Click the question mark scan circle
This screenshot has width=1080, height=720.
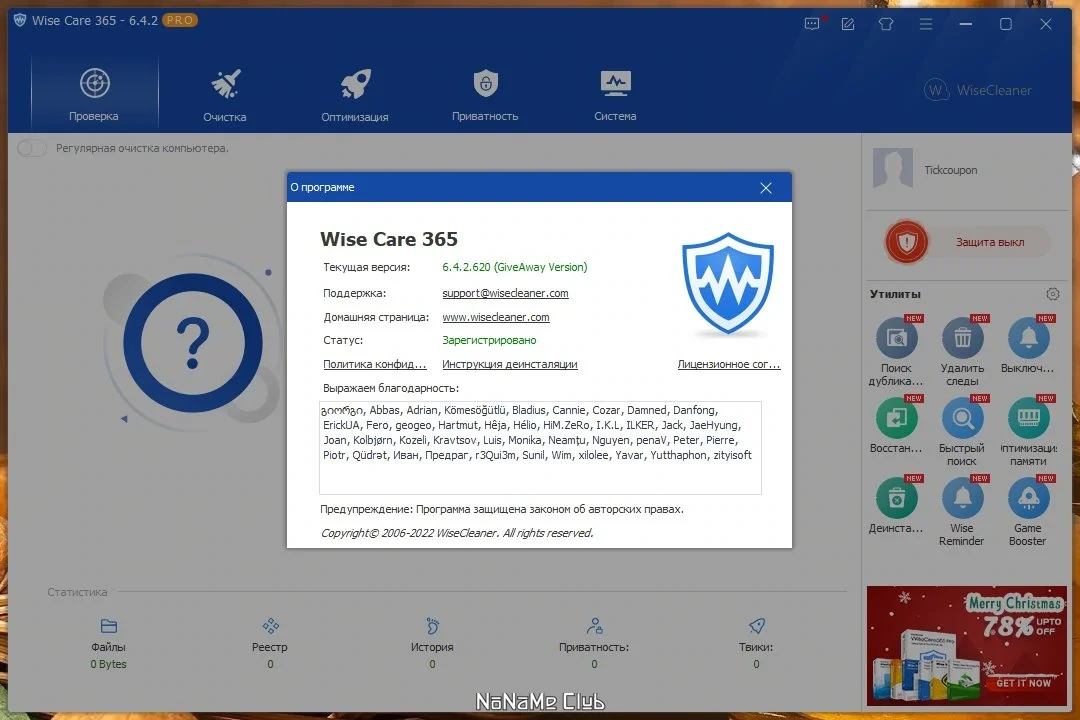193,342
